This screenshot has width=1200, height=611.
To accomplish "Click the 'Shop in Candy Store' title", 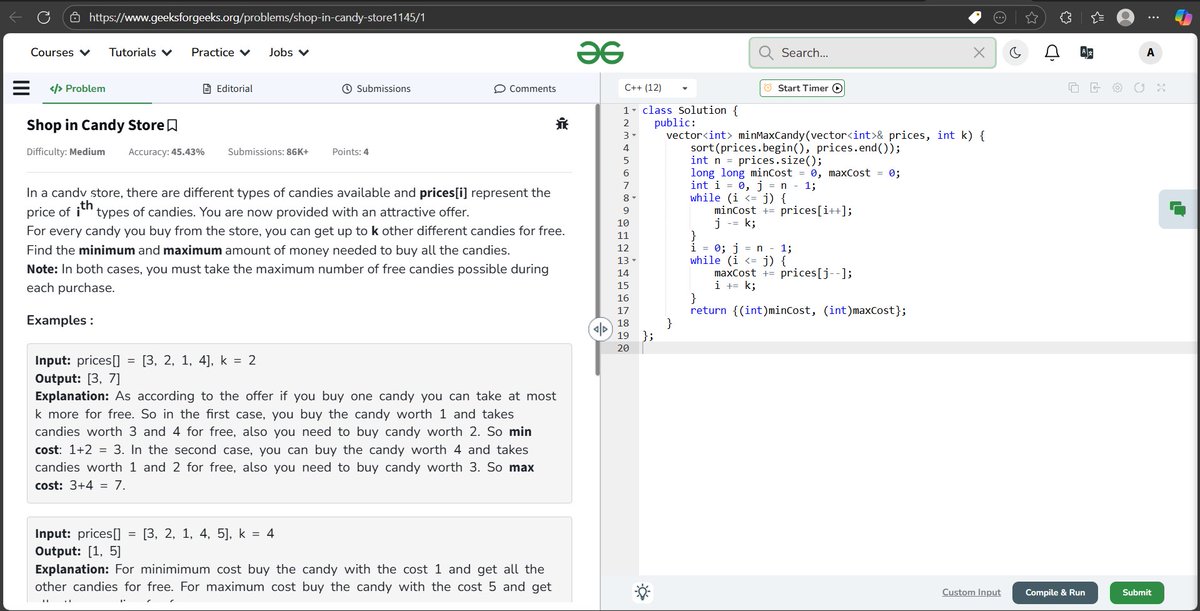I will tap(95, 125).
